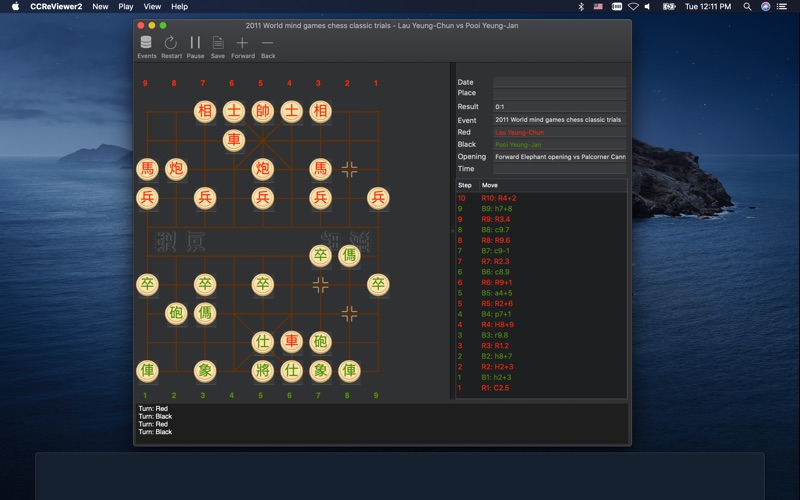Open the Wi-Fi status menu

[633, 6]
